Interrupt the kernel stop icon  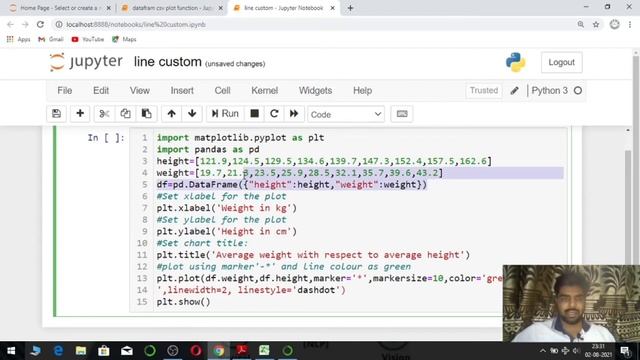pos(255,114)
